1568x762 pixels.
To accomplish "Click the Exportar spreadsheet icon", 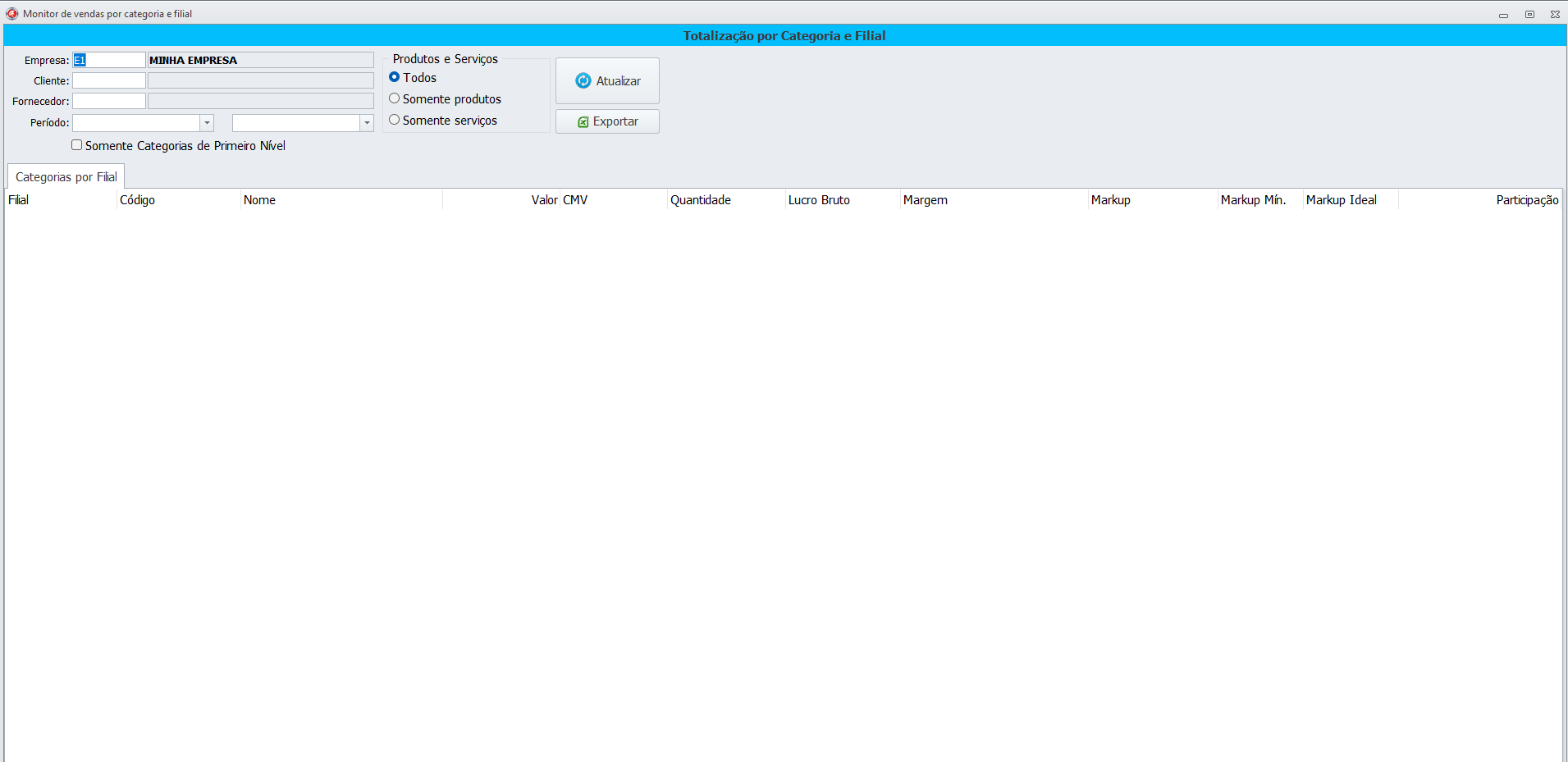I will coord(583,121).
